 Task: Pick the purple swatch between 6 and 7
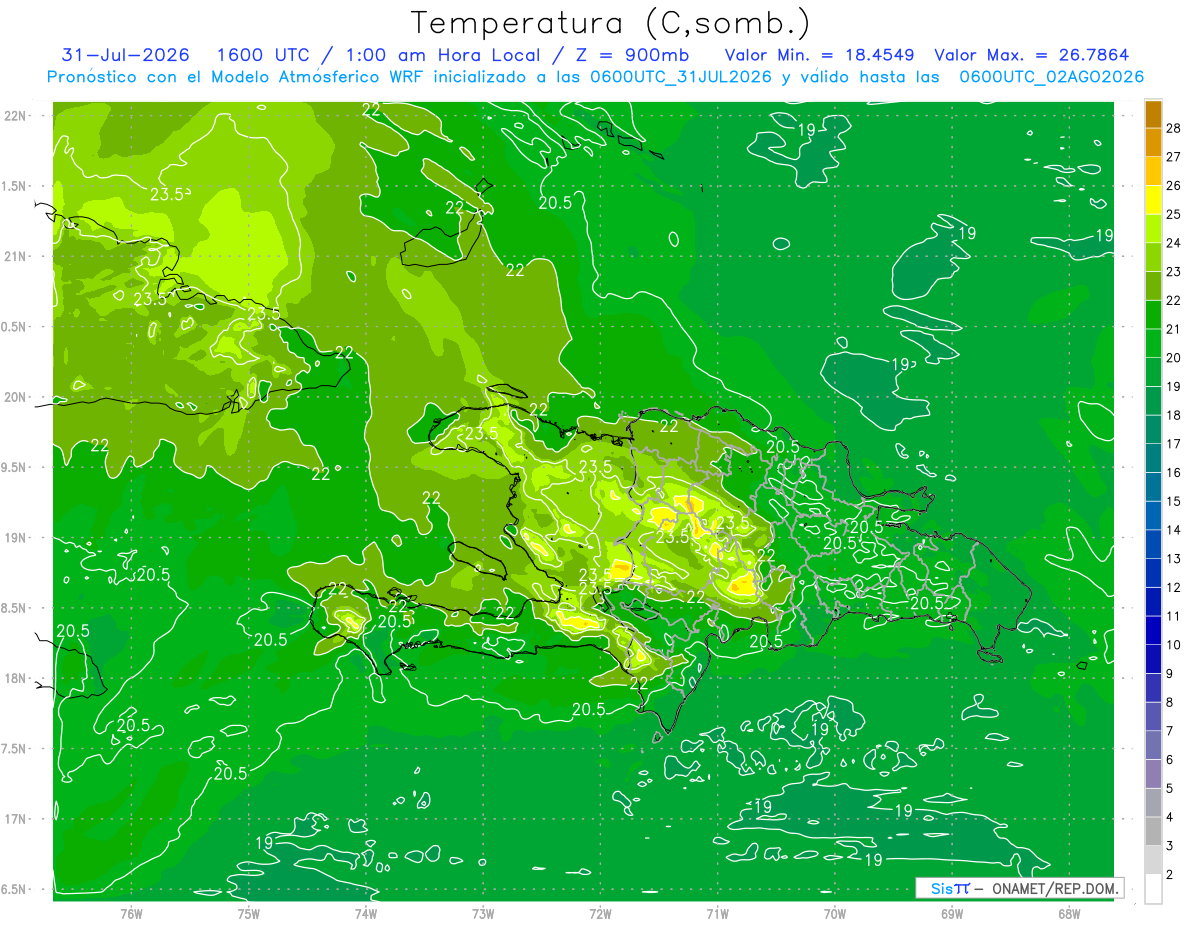(1153, 745)
